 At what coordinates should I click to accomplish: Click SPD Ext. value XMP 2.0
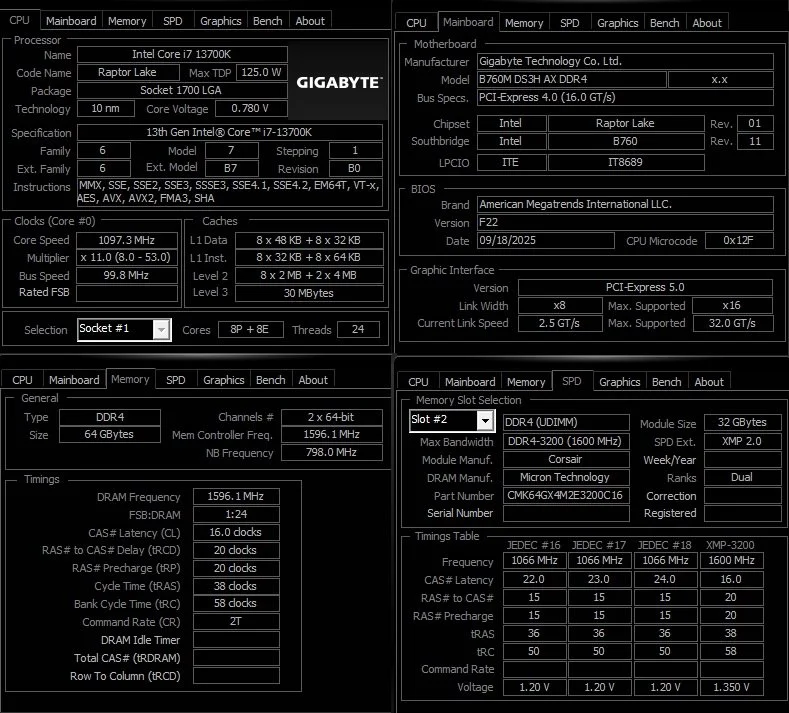click(x=742, y=441)
